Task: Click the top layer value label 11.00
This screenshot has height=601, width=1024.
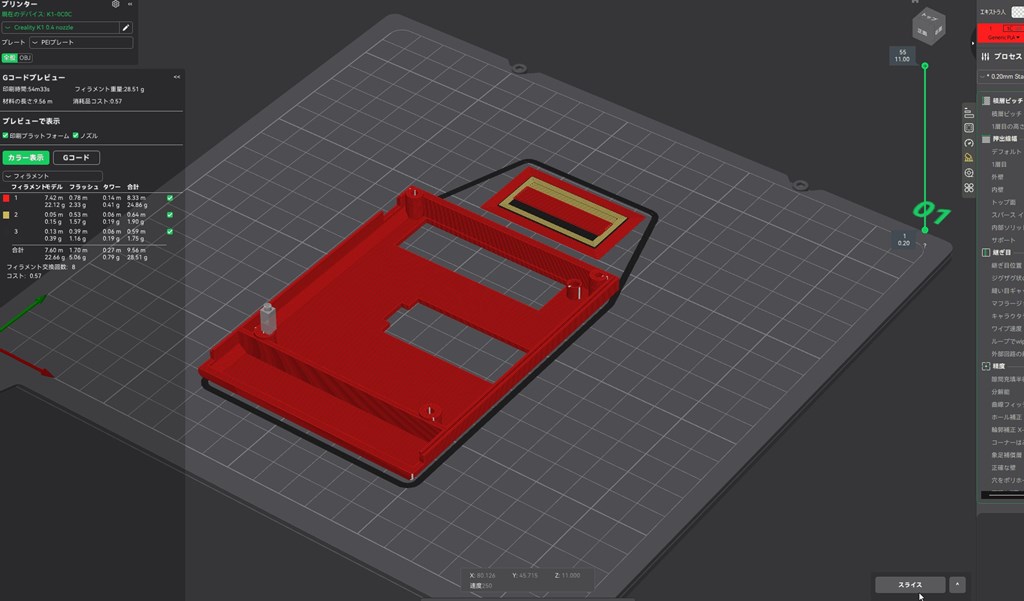Action: point(902,59)
